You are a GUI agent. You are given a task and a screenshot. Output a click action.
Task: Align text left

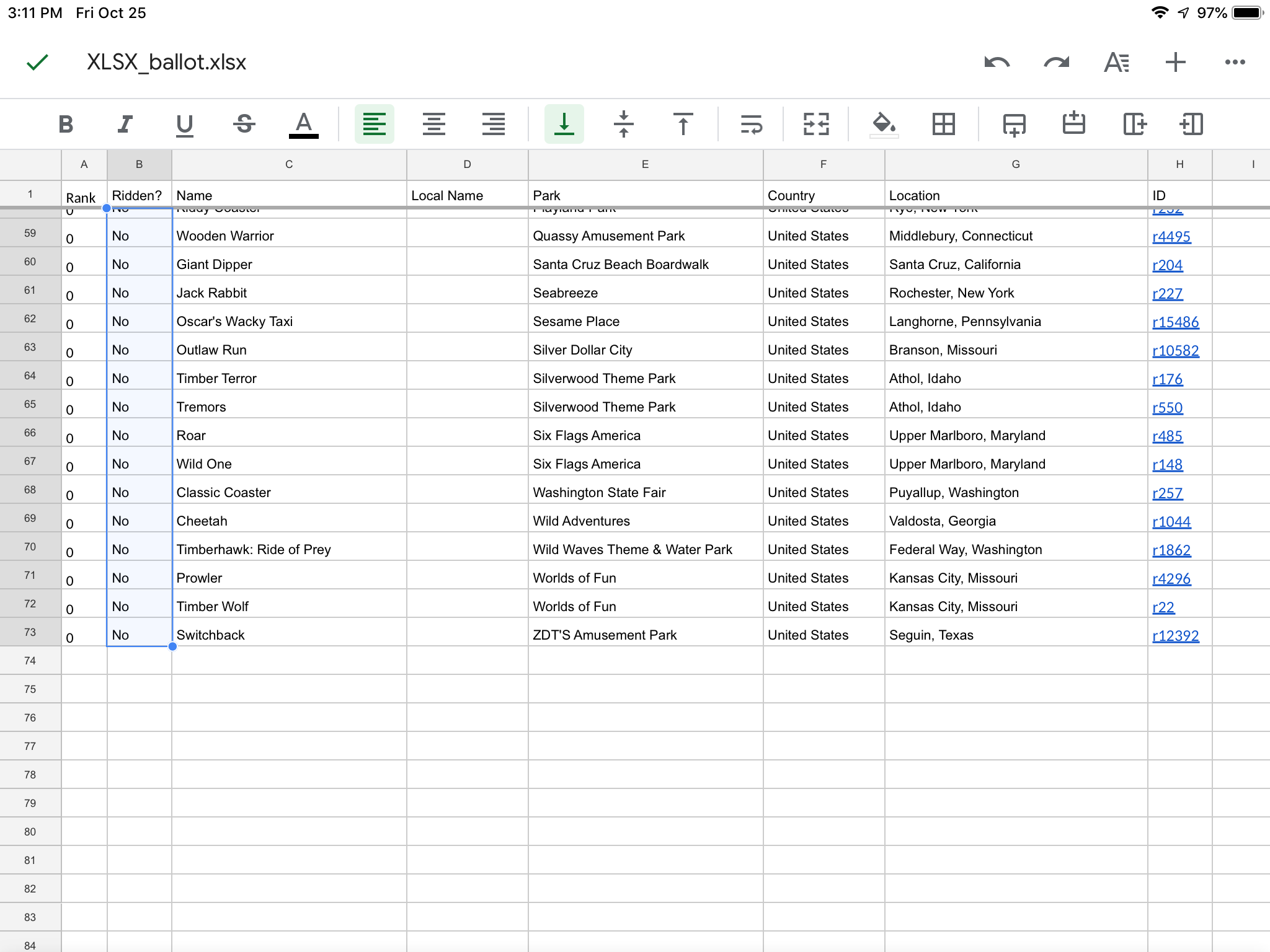[375, 124]
